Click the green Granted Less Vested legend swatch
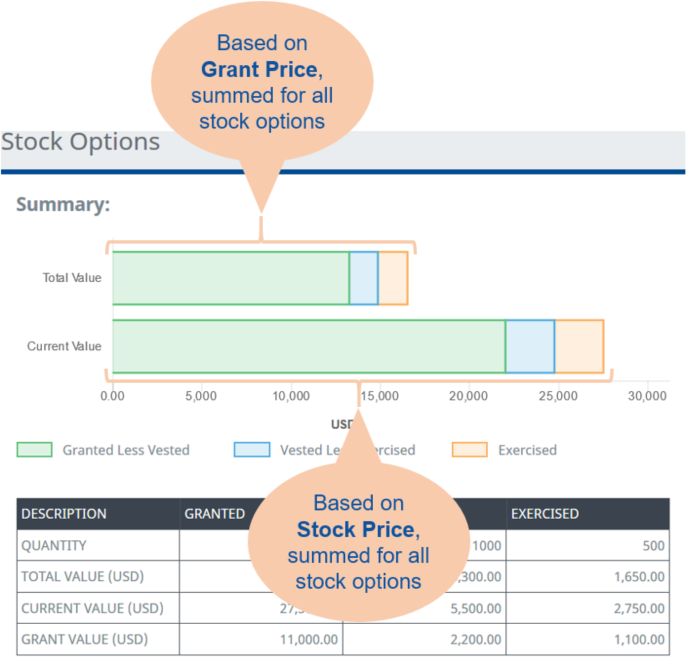 click(34, 450)
